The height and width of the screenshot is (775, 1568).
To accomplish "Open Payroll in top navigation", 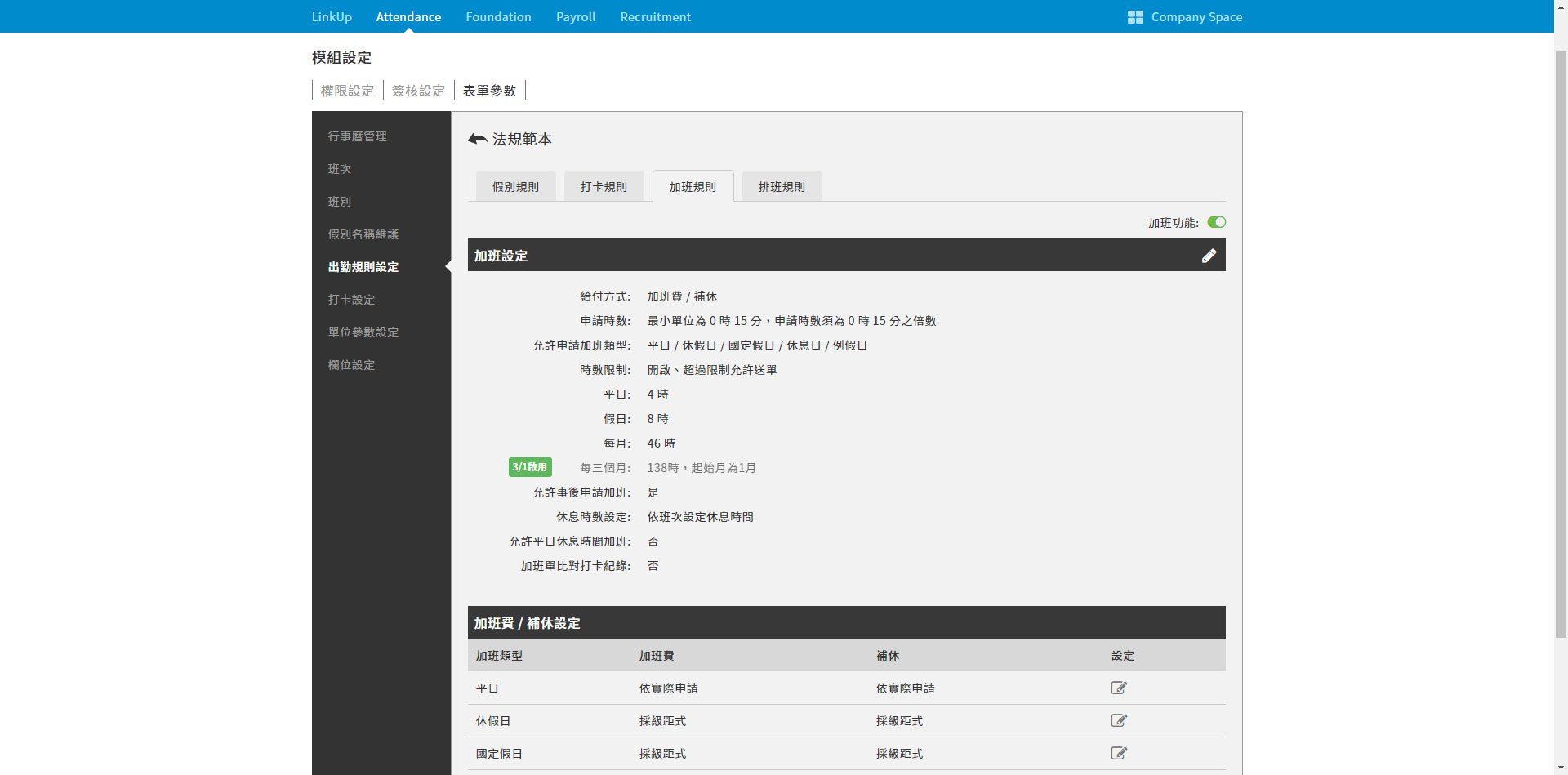I will coord(576,17).
